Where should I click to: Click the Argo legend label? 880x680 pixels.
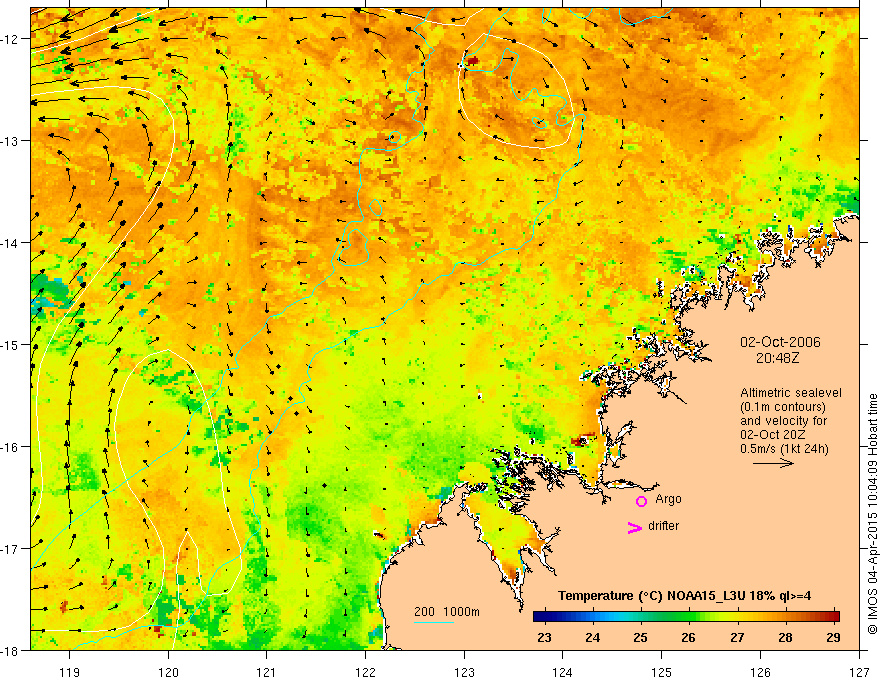(x=668, y=499)
